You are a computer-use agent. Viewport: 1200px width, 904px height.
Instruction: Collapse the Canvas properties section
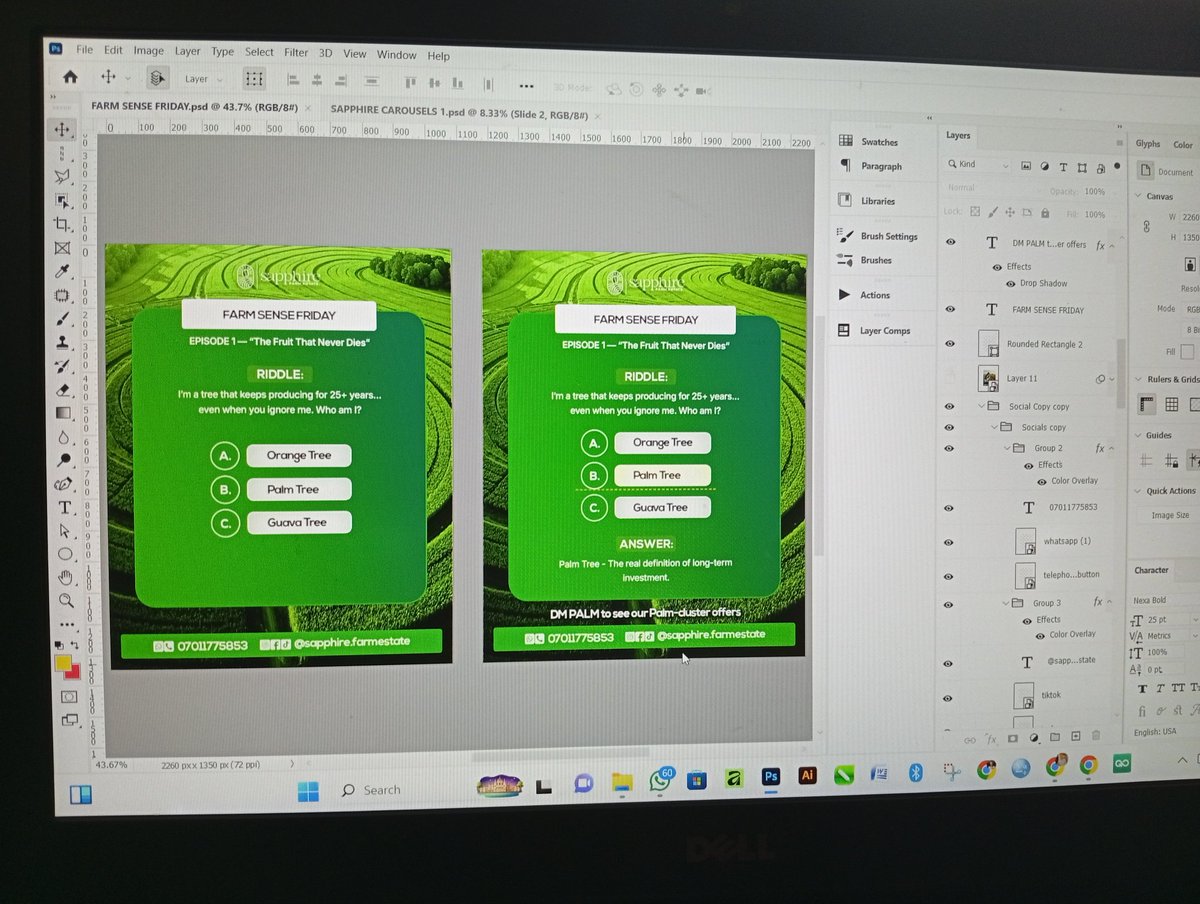pyautogui.click(x=1138, y=196)
